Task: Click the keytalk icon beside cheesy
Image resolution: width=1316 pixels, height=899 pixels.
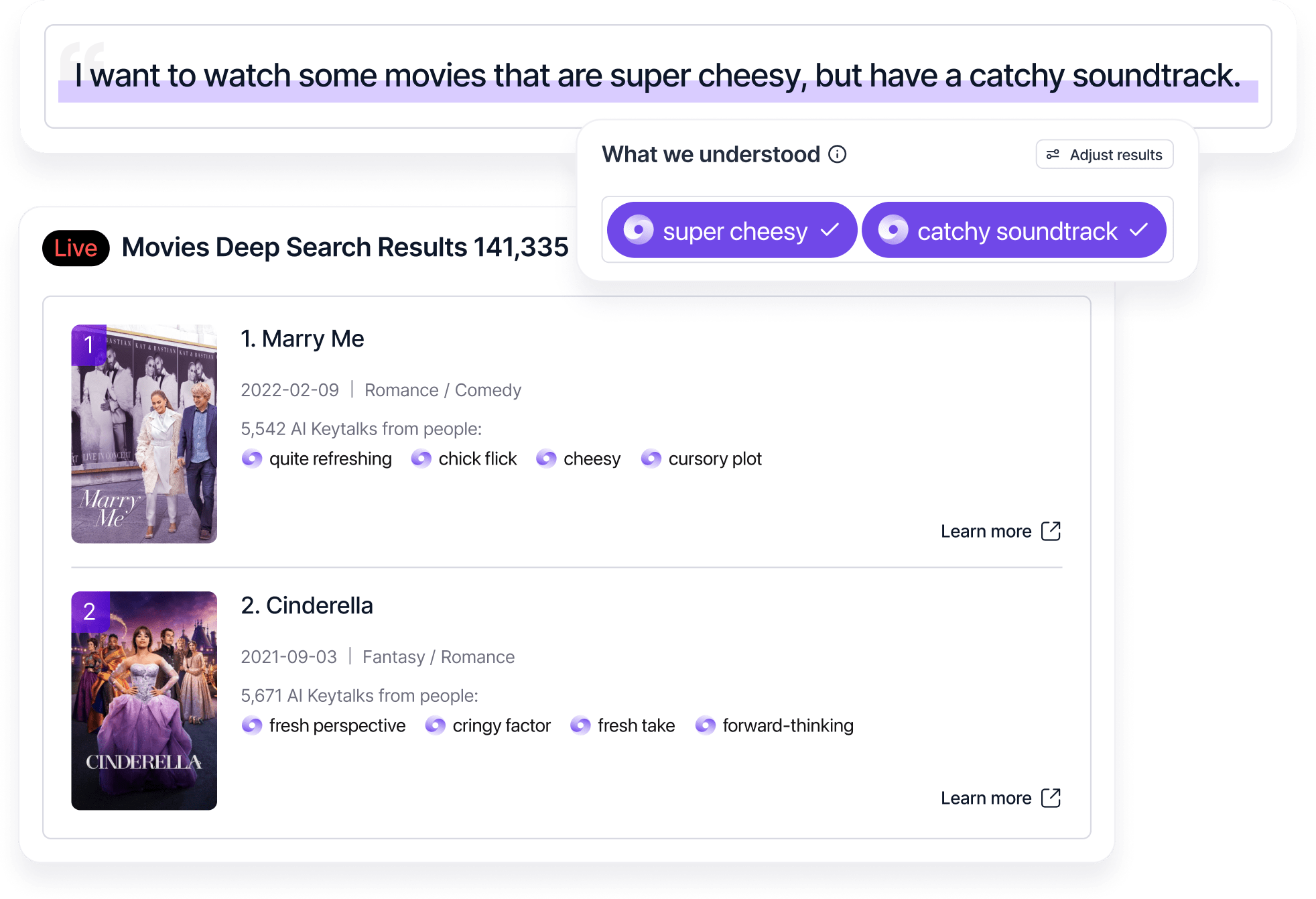Action: pyautogui.click(x=546, y=459)
